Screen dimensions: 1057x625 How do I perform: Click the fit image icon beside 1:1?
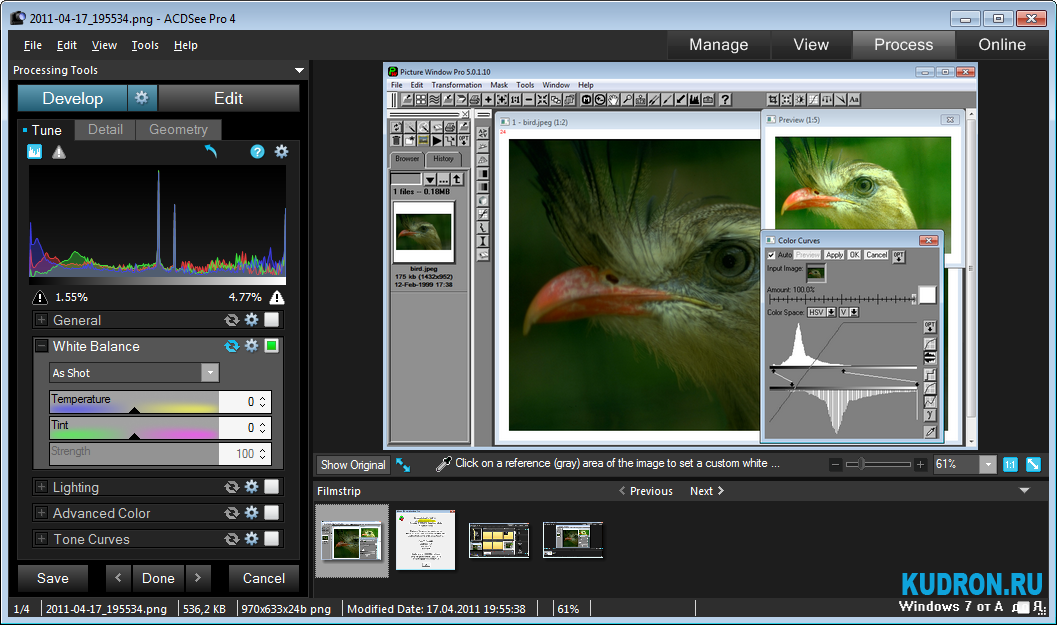point(1033,465)
